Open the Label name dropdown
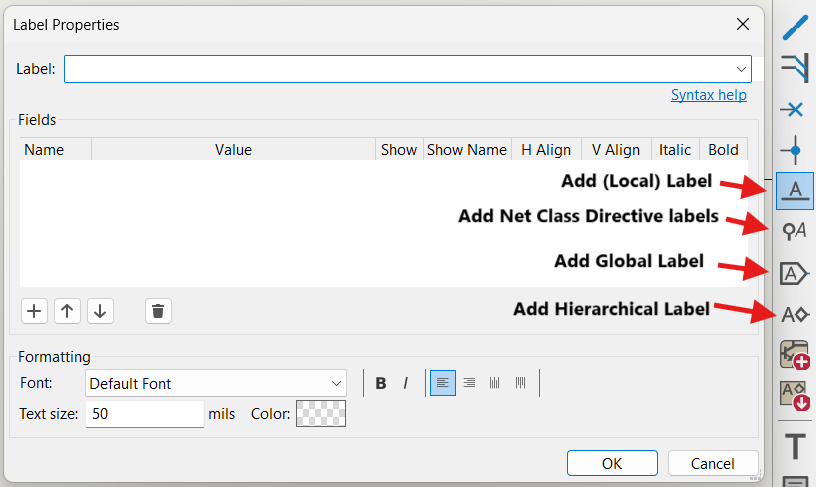Viewport: 816px width, 487px height. [741, 69]
